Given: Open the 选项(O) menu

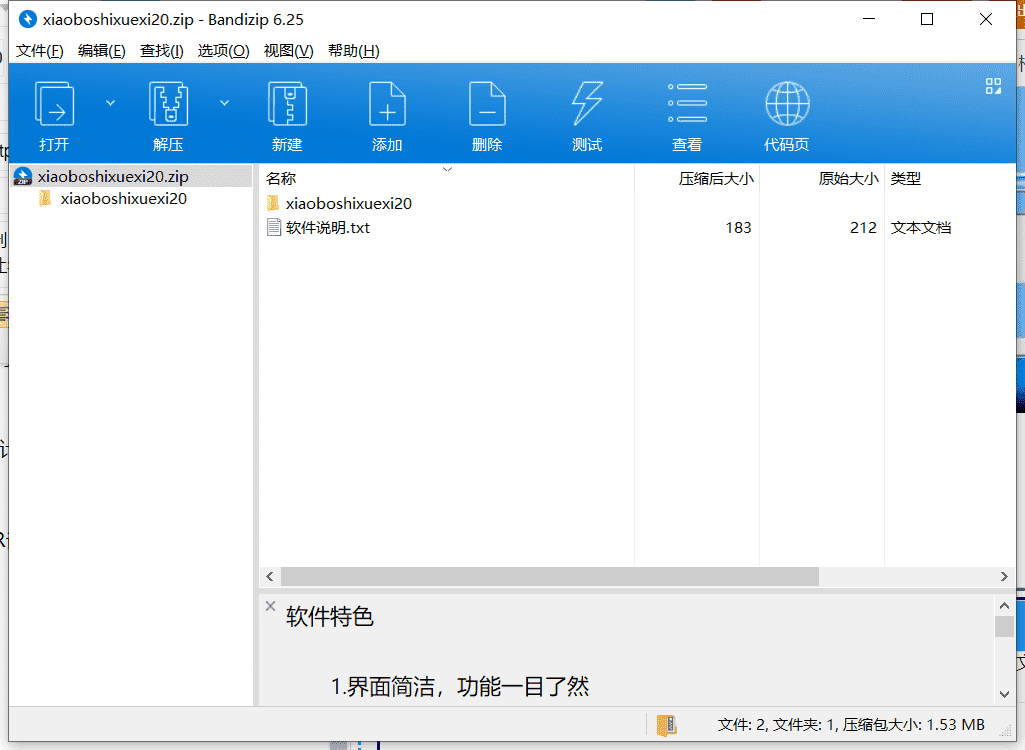Looking at the screenshot, I should pos(224,51).
